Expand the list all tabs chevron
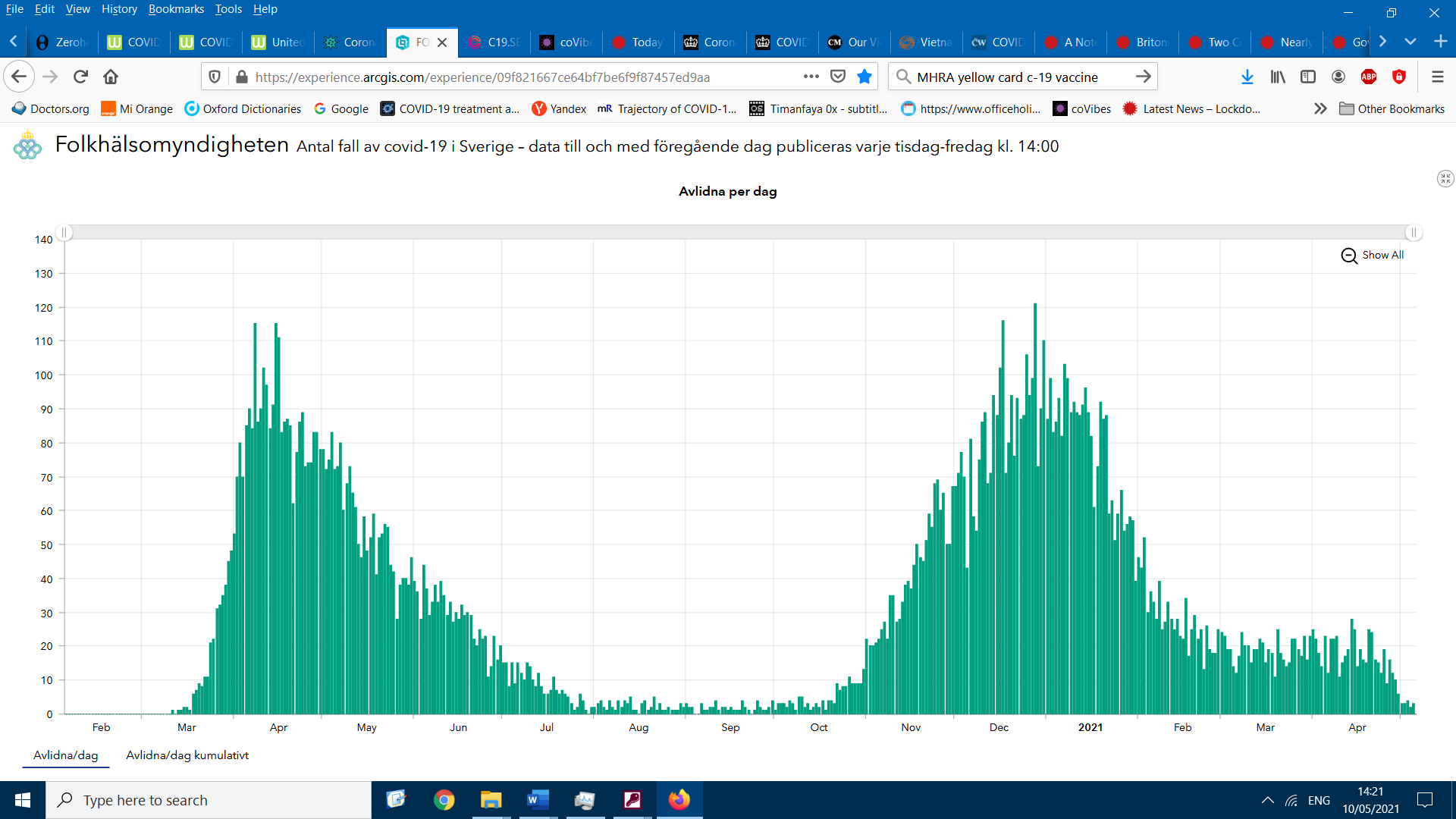1456x819 pixels. (x=1410, y=42)
